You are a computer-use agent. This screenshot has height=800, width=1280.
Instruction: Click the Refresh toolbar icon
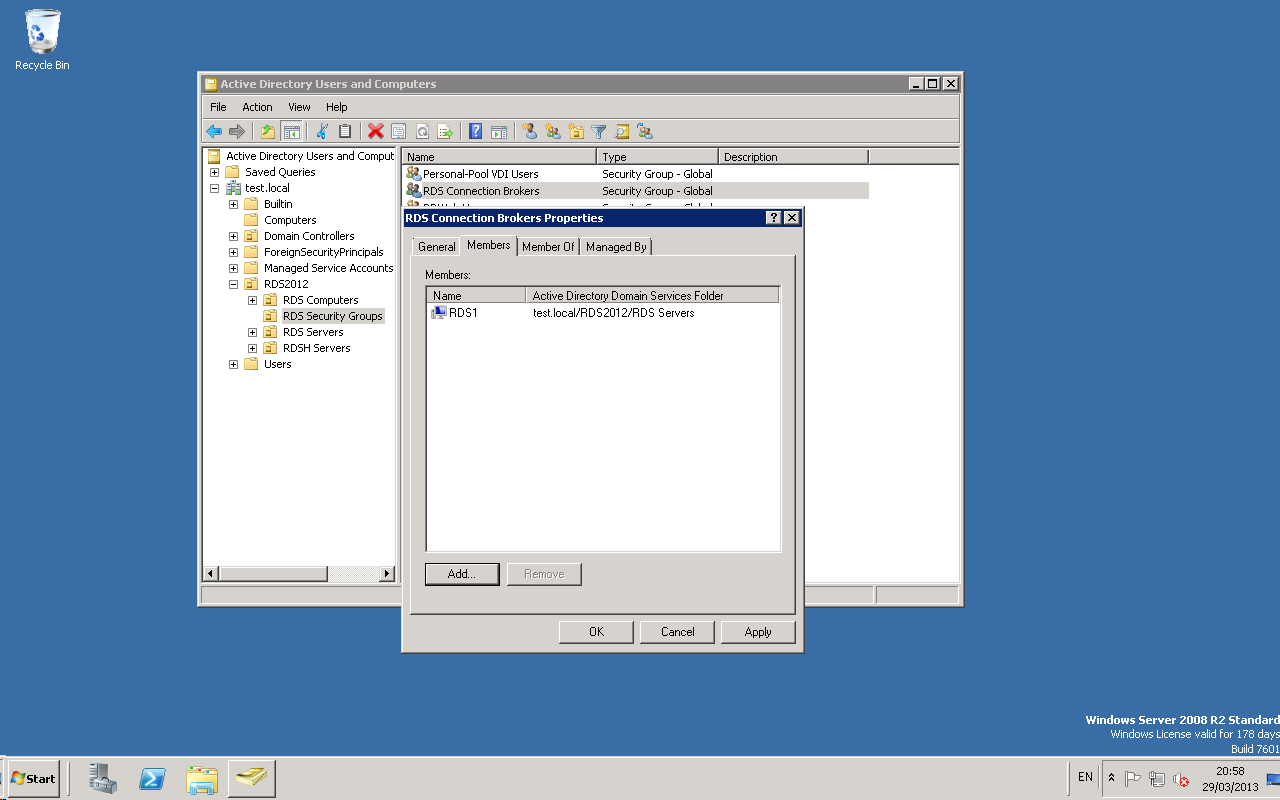click(x=422, y=131)
